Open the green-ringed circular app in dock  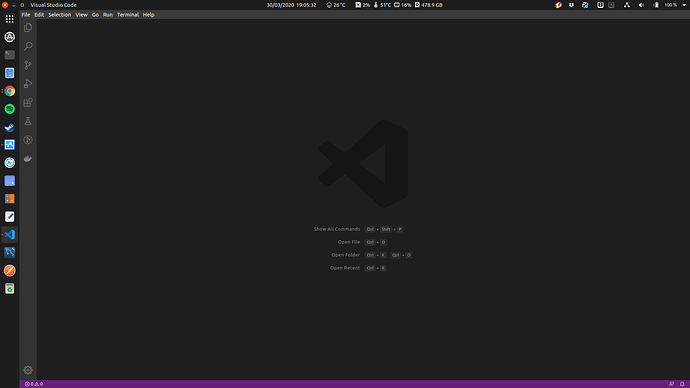tap(10, 163)
